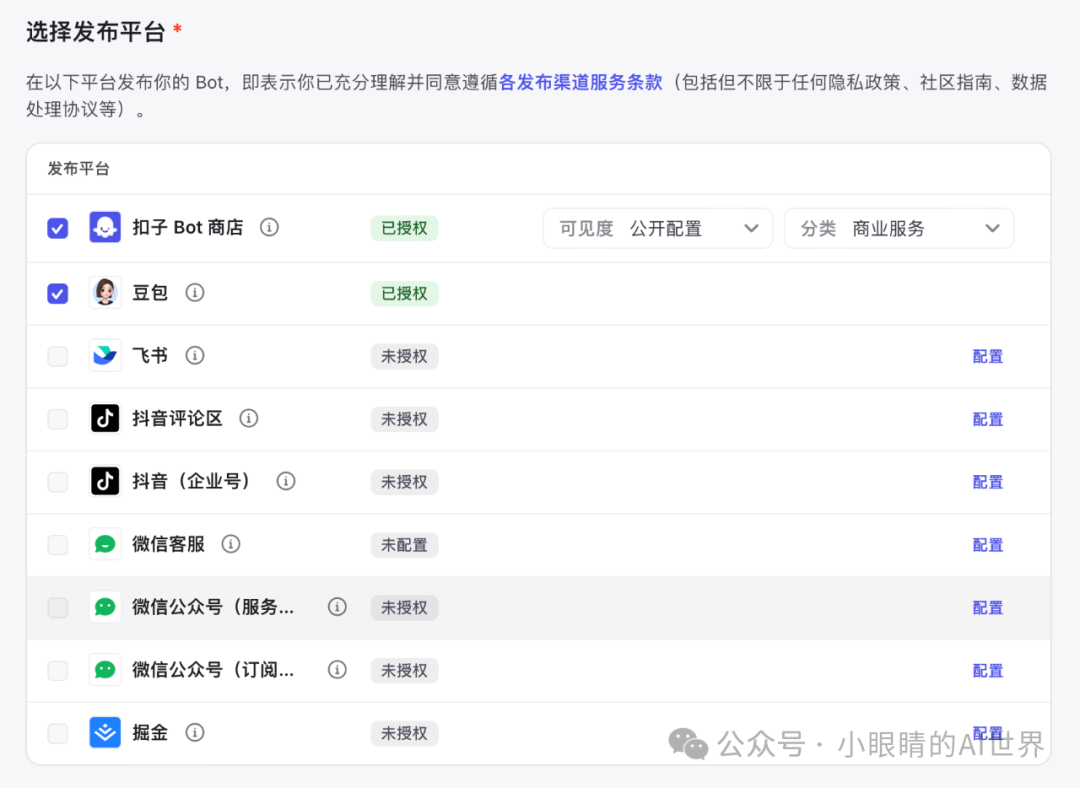This screenshot has height=788, width=1080.
Task: Click the 微信客服 name label
Action: (x=168, y=544)
